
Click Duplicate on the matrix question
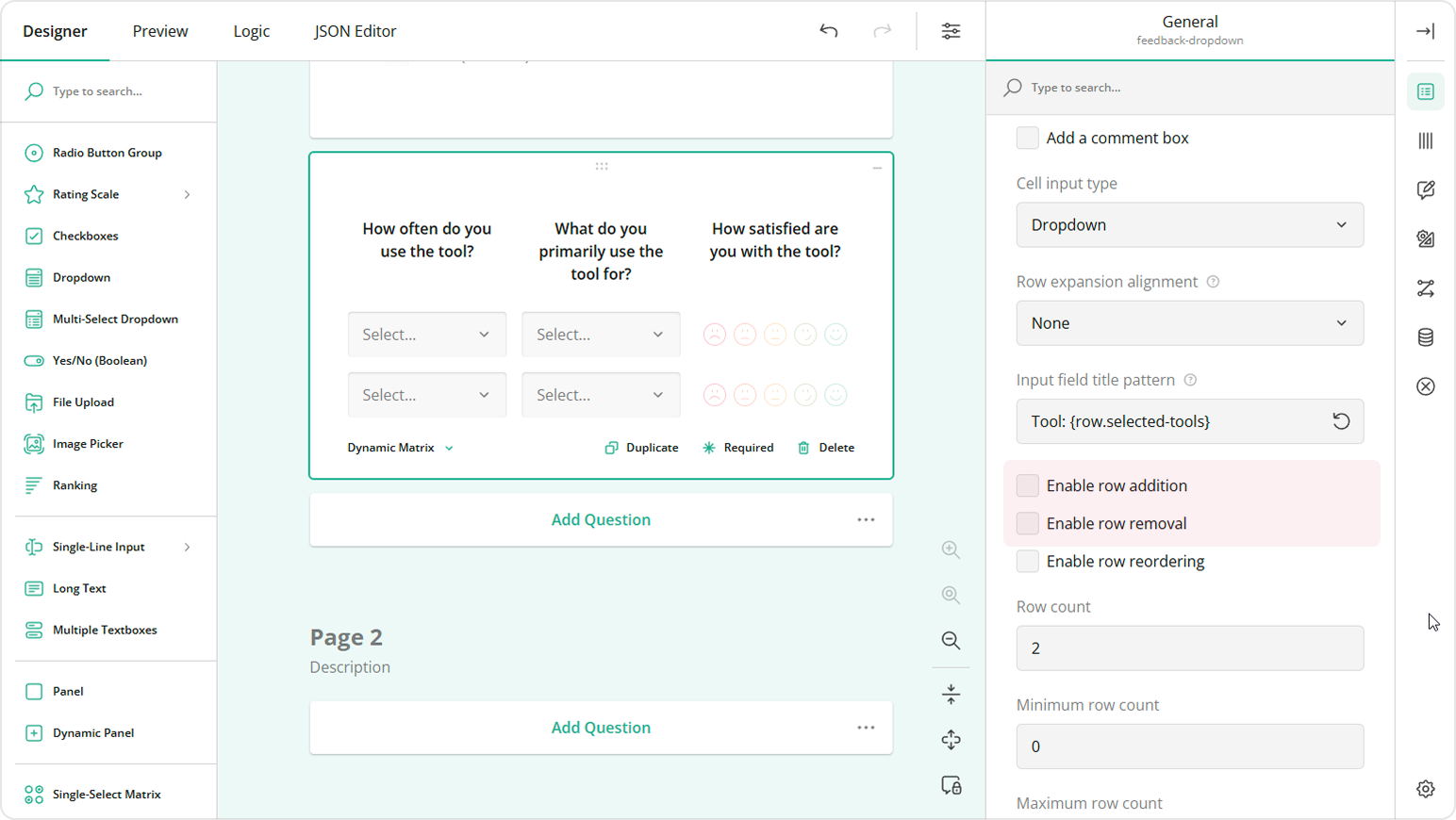[x=641, y=448]
